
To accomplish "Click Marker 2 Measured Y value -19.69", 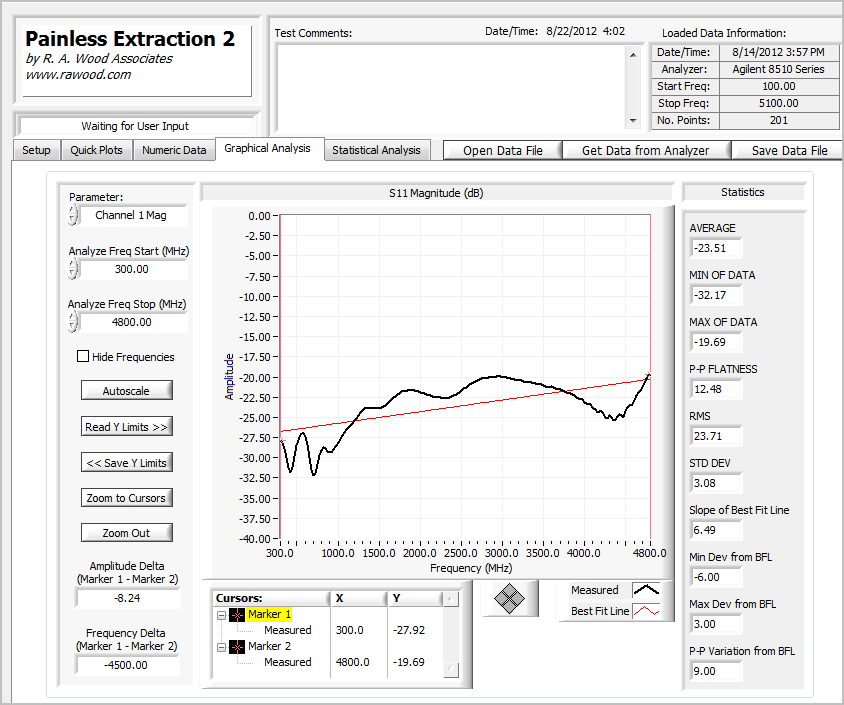I will click(409, 662).
